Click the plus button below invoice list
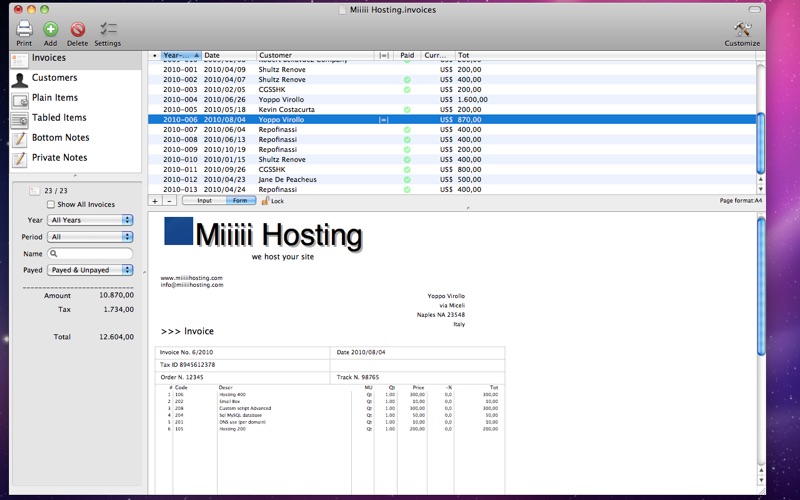800x500 pixels. 155,201
